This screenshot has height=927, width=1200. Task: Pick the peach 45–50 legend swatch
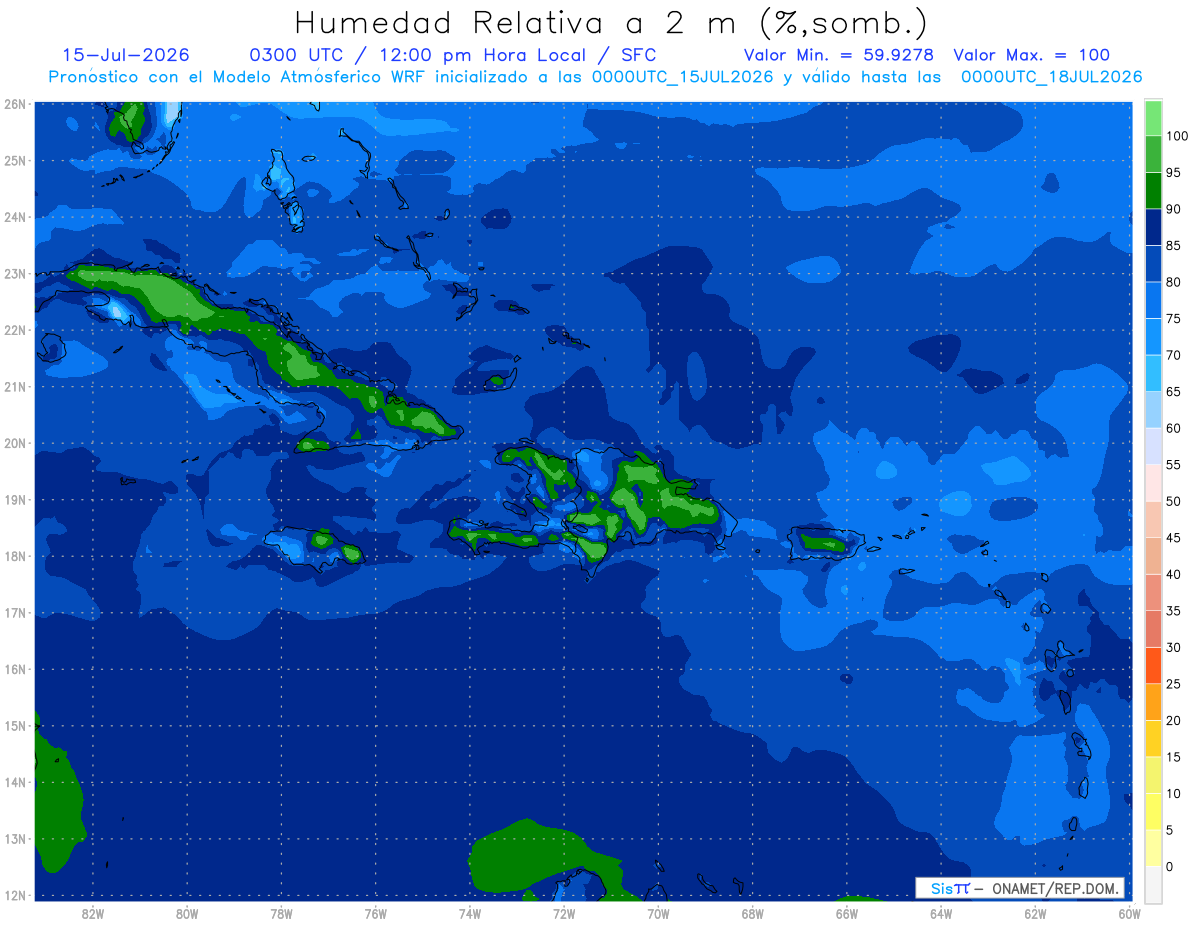point(1153,519)
